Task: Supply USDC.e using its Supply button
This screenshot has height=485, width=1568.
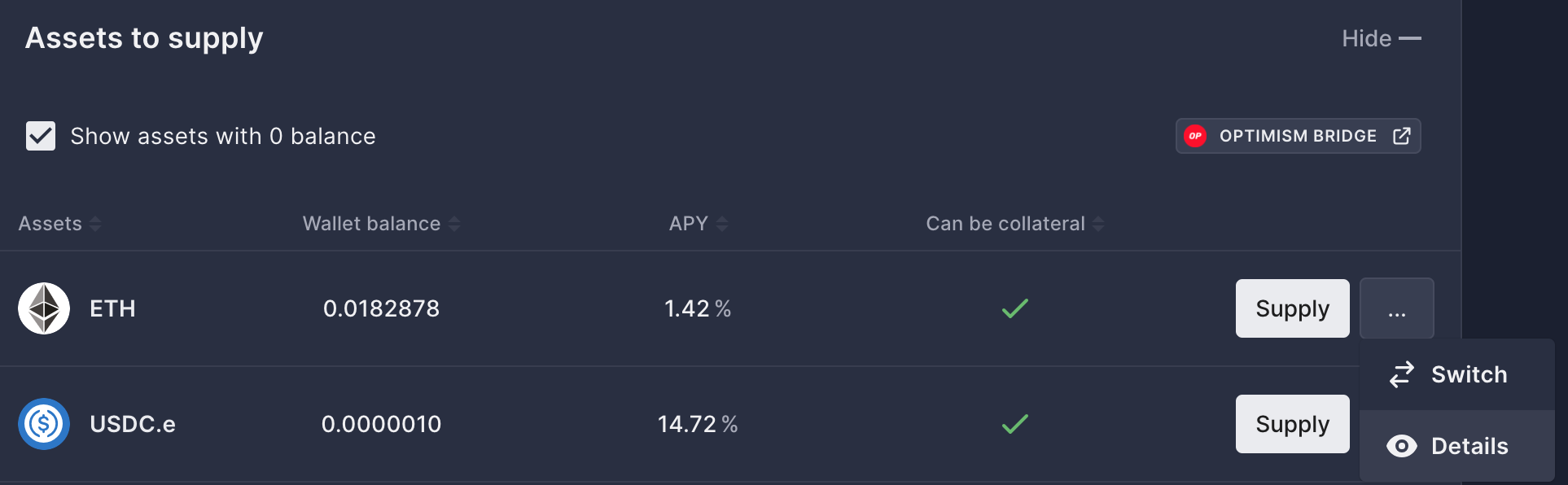Action: [1293, 424]
